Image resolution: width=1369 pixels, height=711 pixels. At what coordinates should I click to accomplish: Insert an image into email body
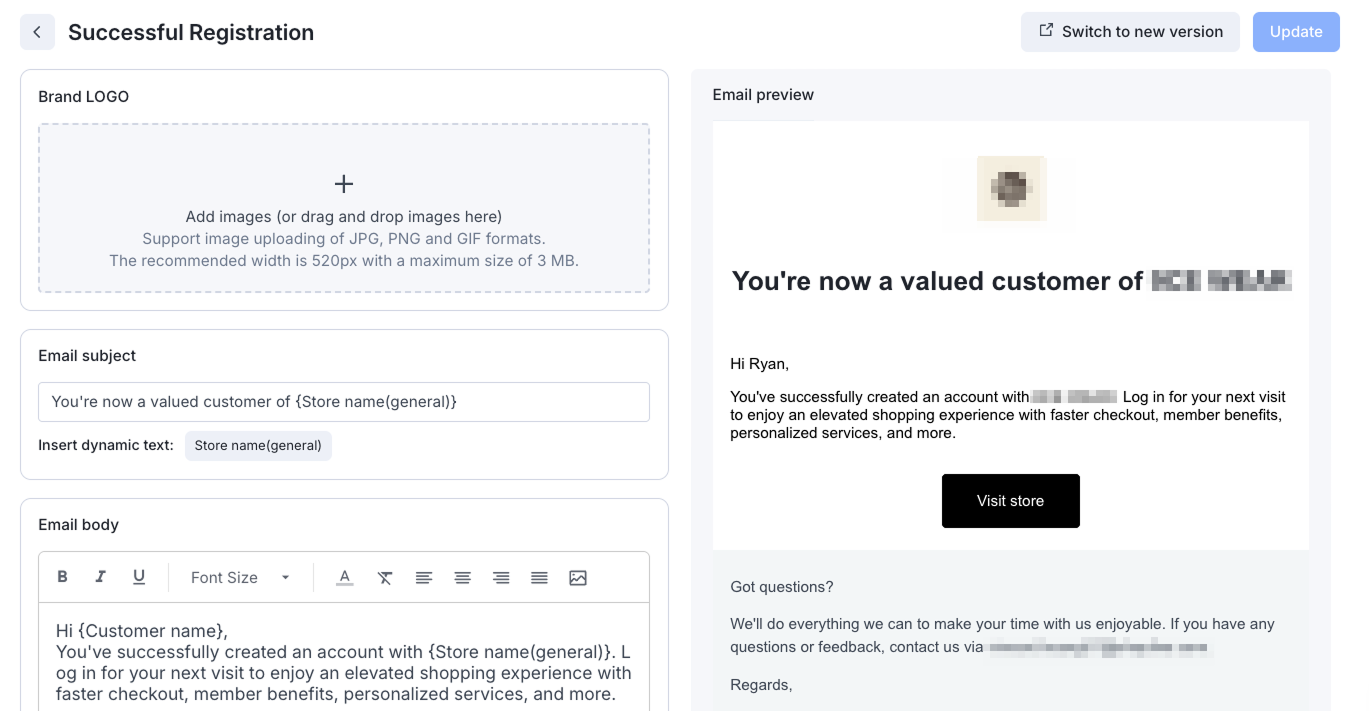point(578,577)
